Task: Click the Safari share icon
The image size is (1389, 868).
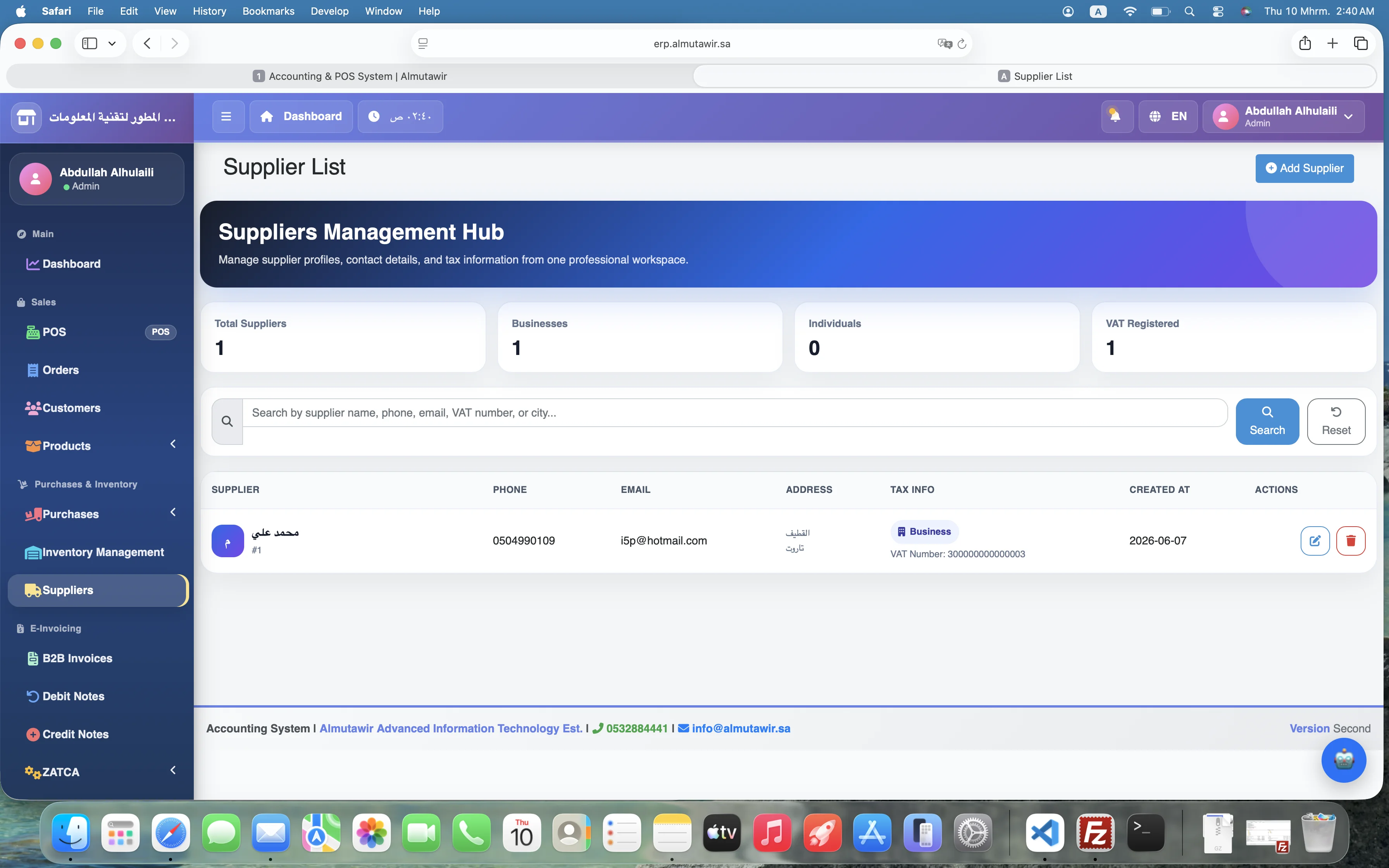Action: [1305, 43]
